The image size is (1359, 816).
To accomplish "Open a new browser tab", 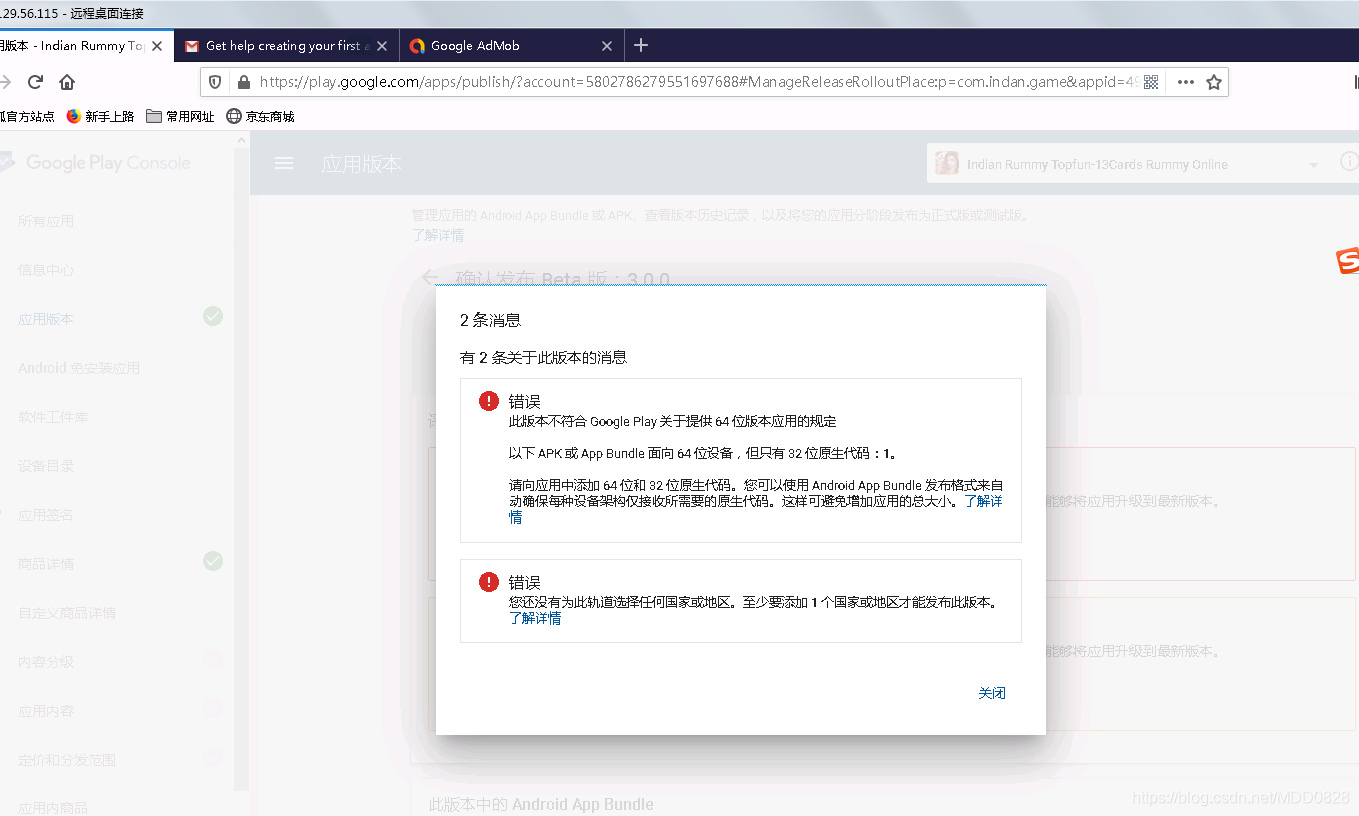I will point(641,45).
